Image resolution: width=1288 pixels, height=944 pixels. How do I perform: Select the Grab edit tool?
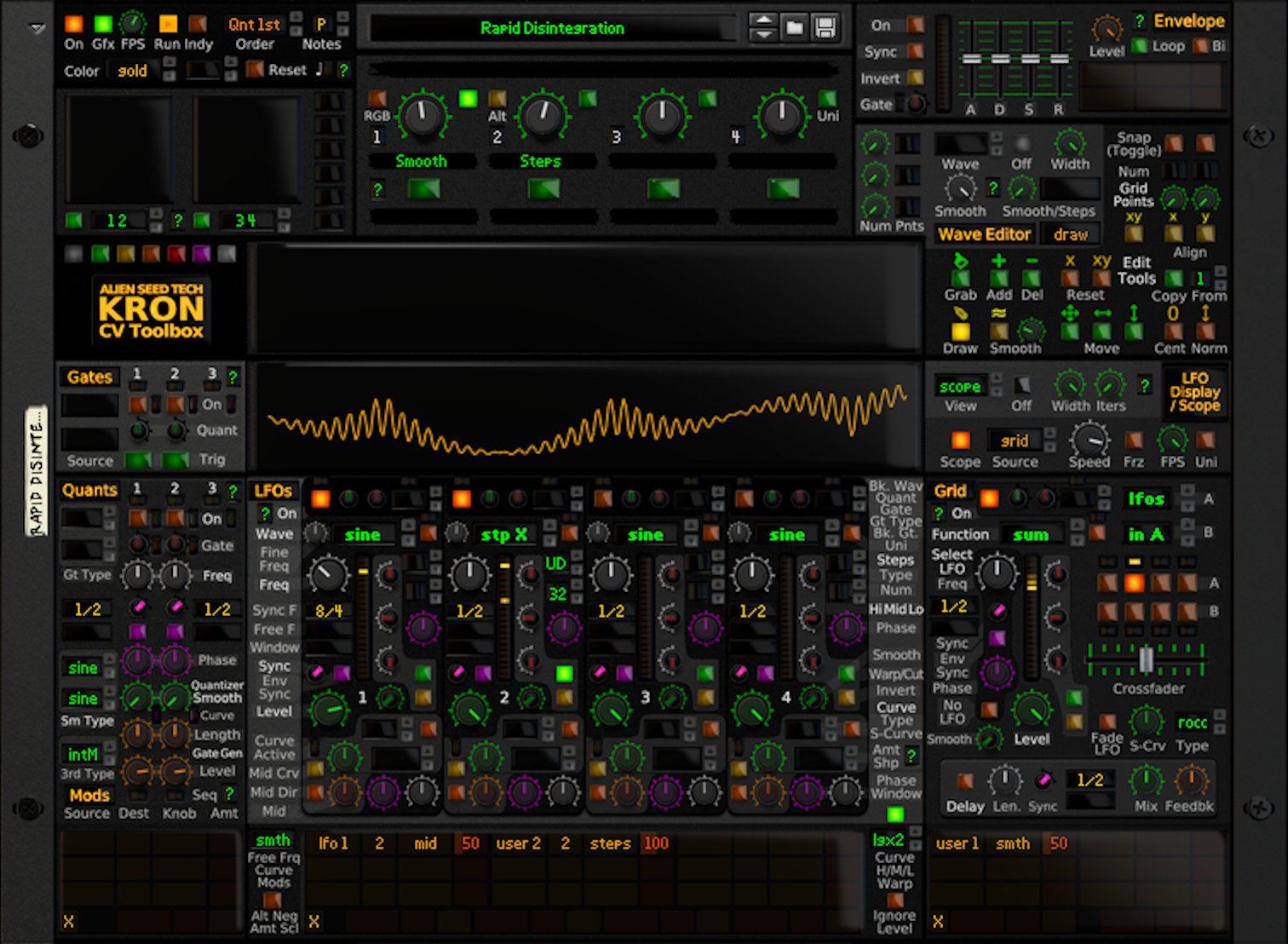point(959,277)
